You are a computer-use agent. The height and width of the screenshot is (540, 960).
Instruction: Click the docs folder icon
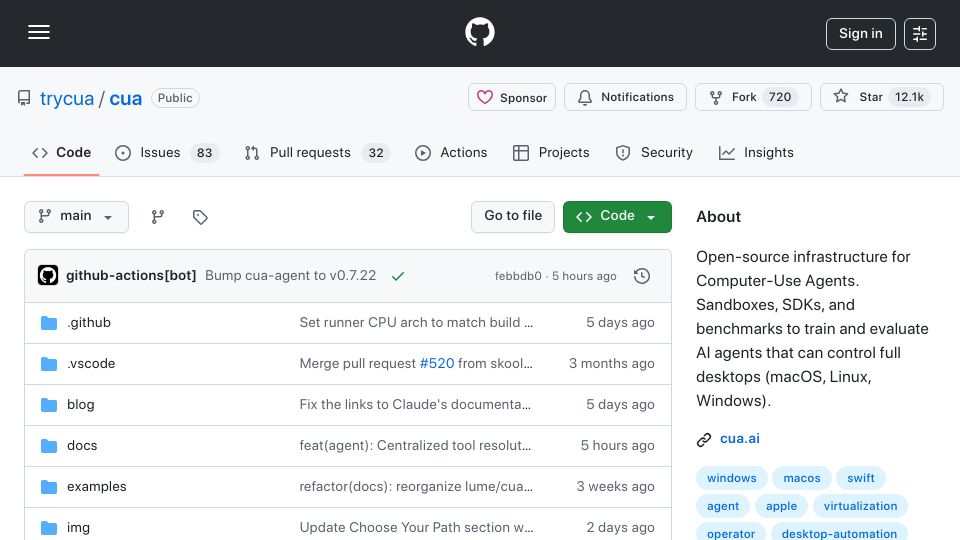(x=49, y=446)
